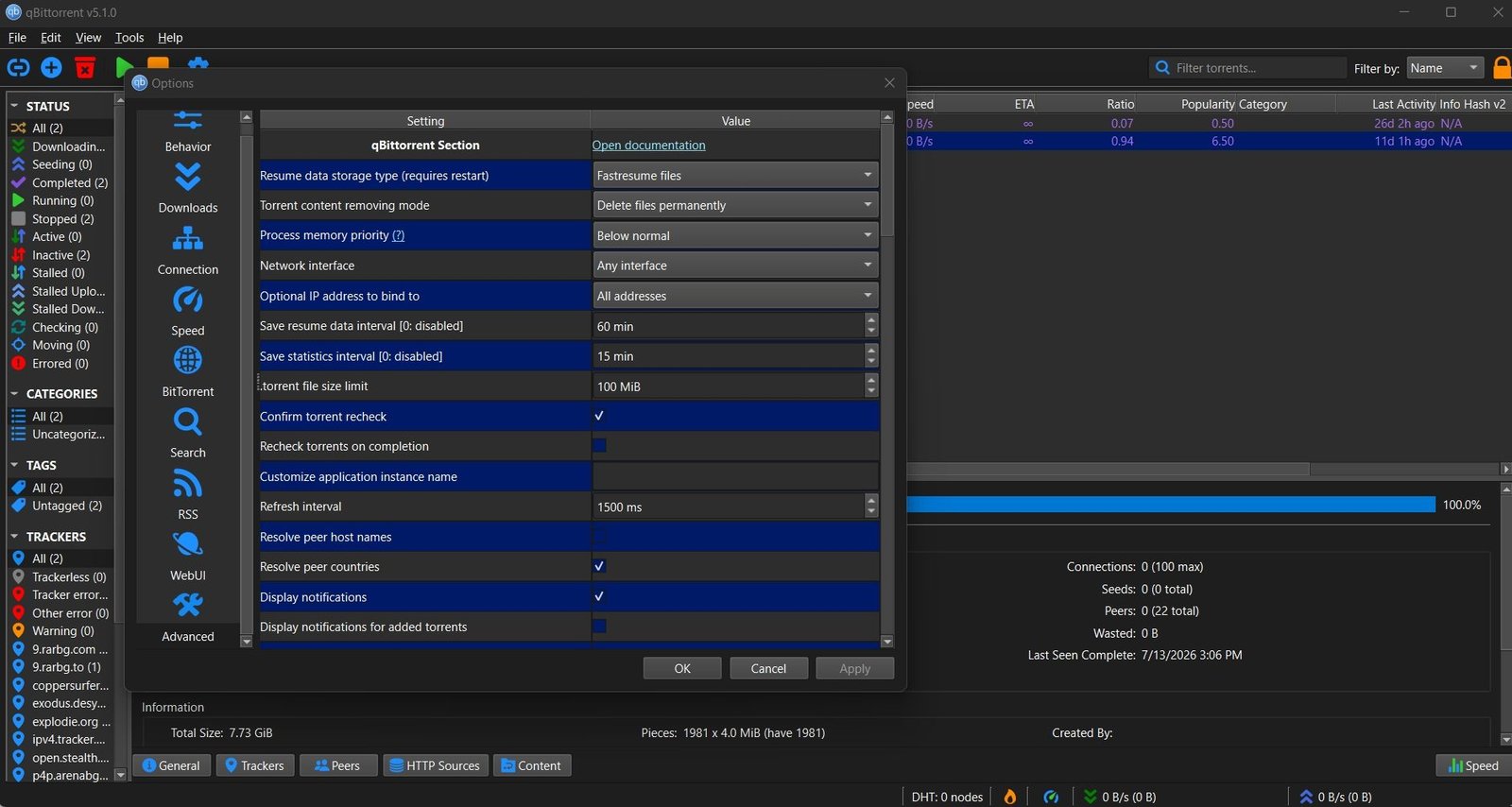The image size is (1512, 807).
Task: Switch to the HTTP Sources tab
Action: 435,765
